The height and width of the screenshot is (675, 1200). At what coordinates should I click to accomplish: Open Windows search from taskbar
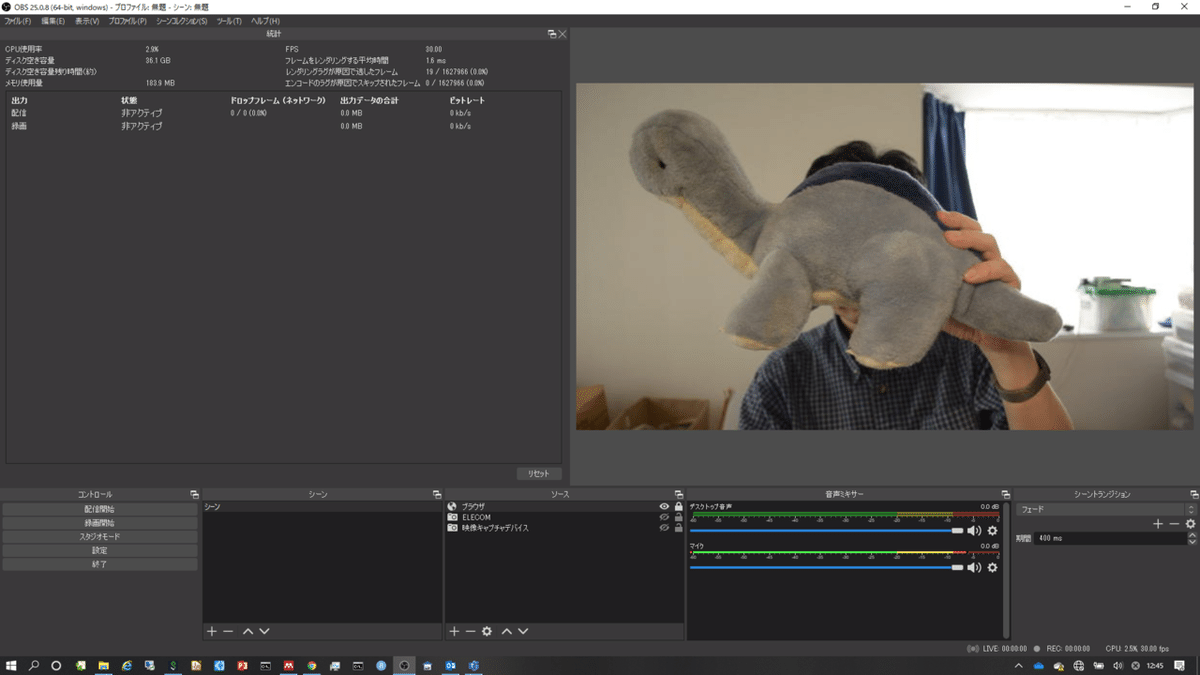(x=34, y=665)
